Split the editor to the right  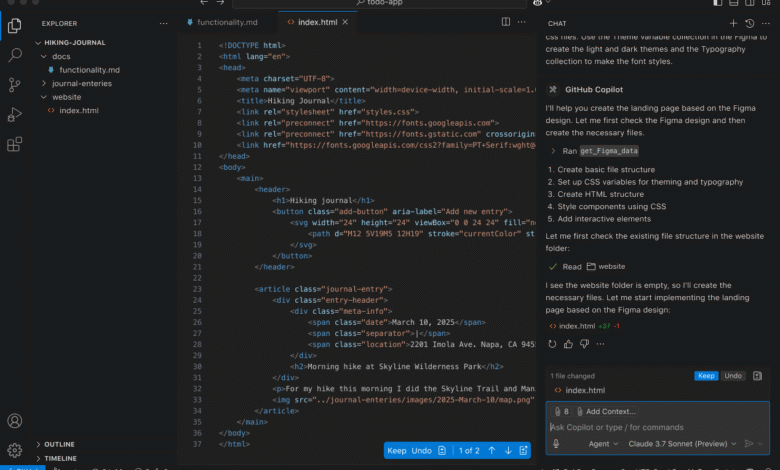pos(505,22)
